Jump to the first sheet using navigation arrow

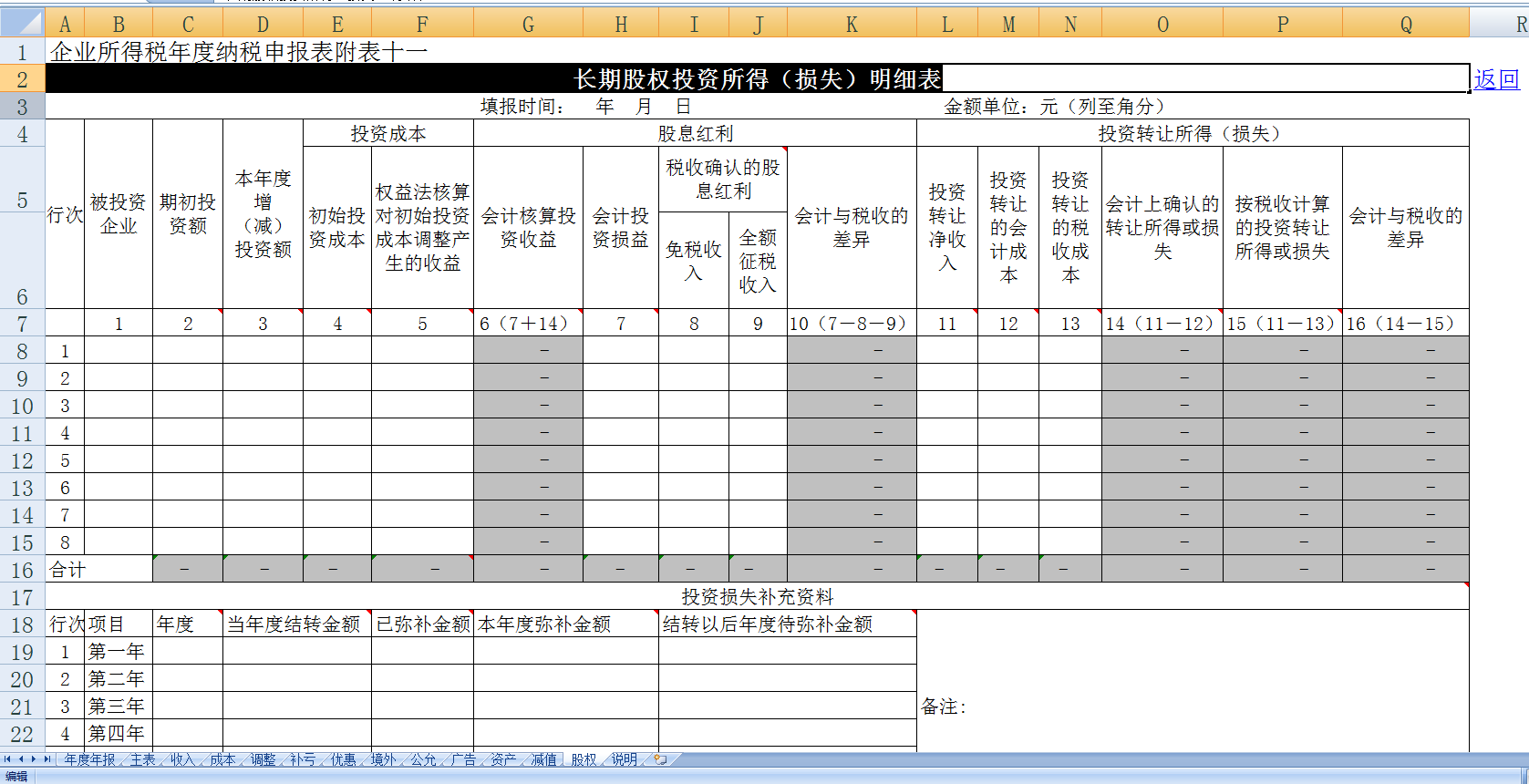tap(7, 759)
